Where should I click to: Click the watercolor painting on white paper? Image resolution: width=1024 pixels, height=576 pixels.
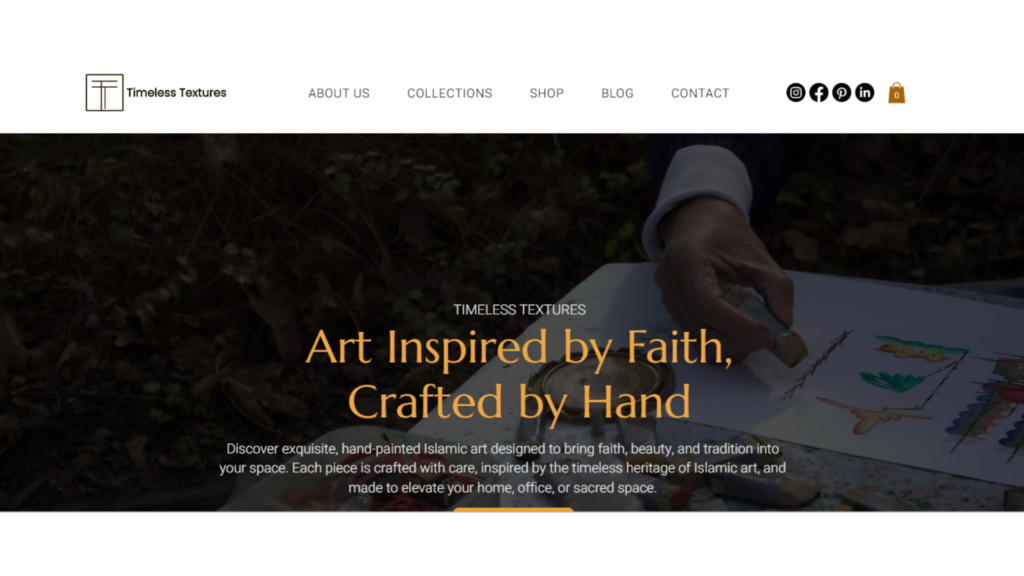(x=914, y=385)
